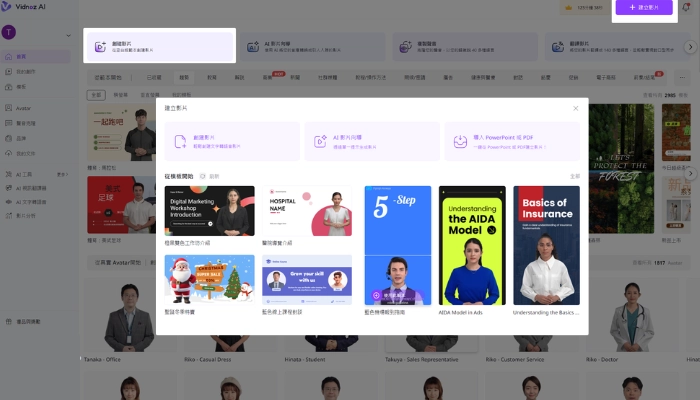700x400 pixels.
Task: Open the red American football template thumbnail
Action: 121,205
